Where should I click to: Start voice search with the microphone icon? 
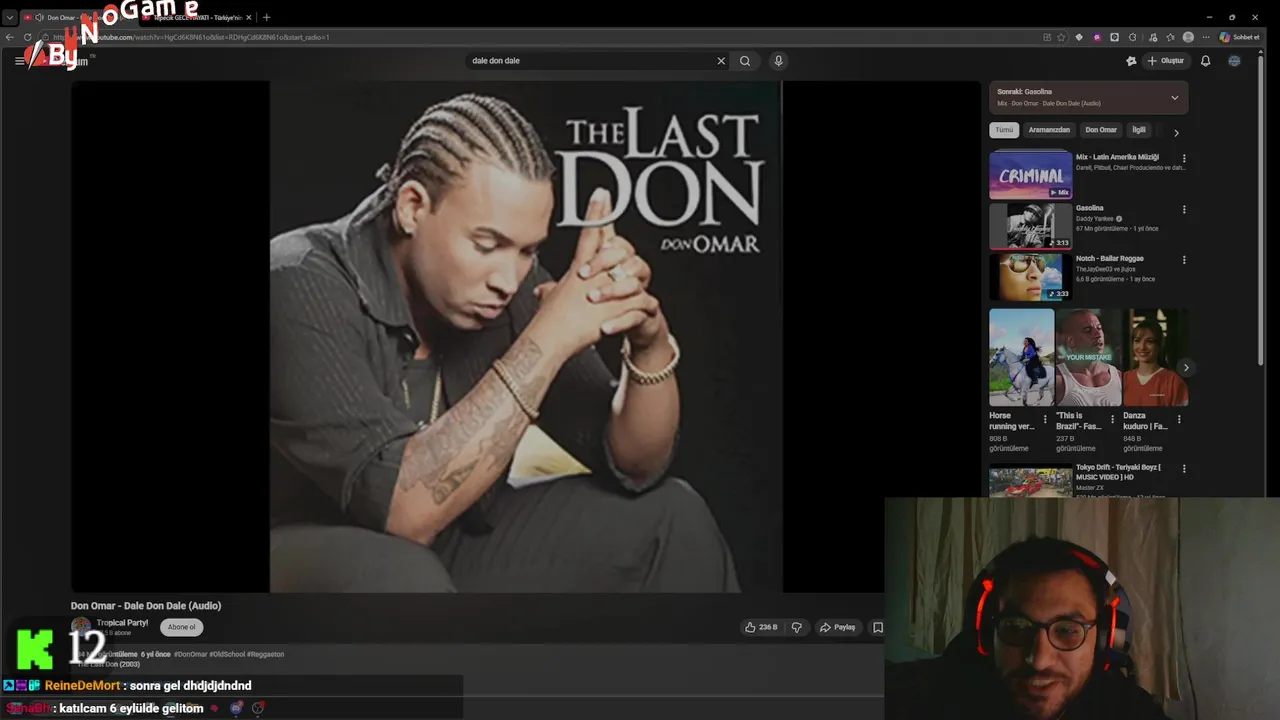[x=778, y=61]
